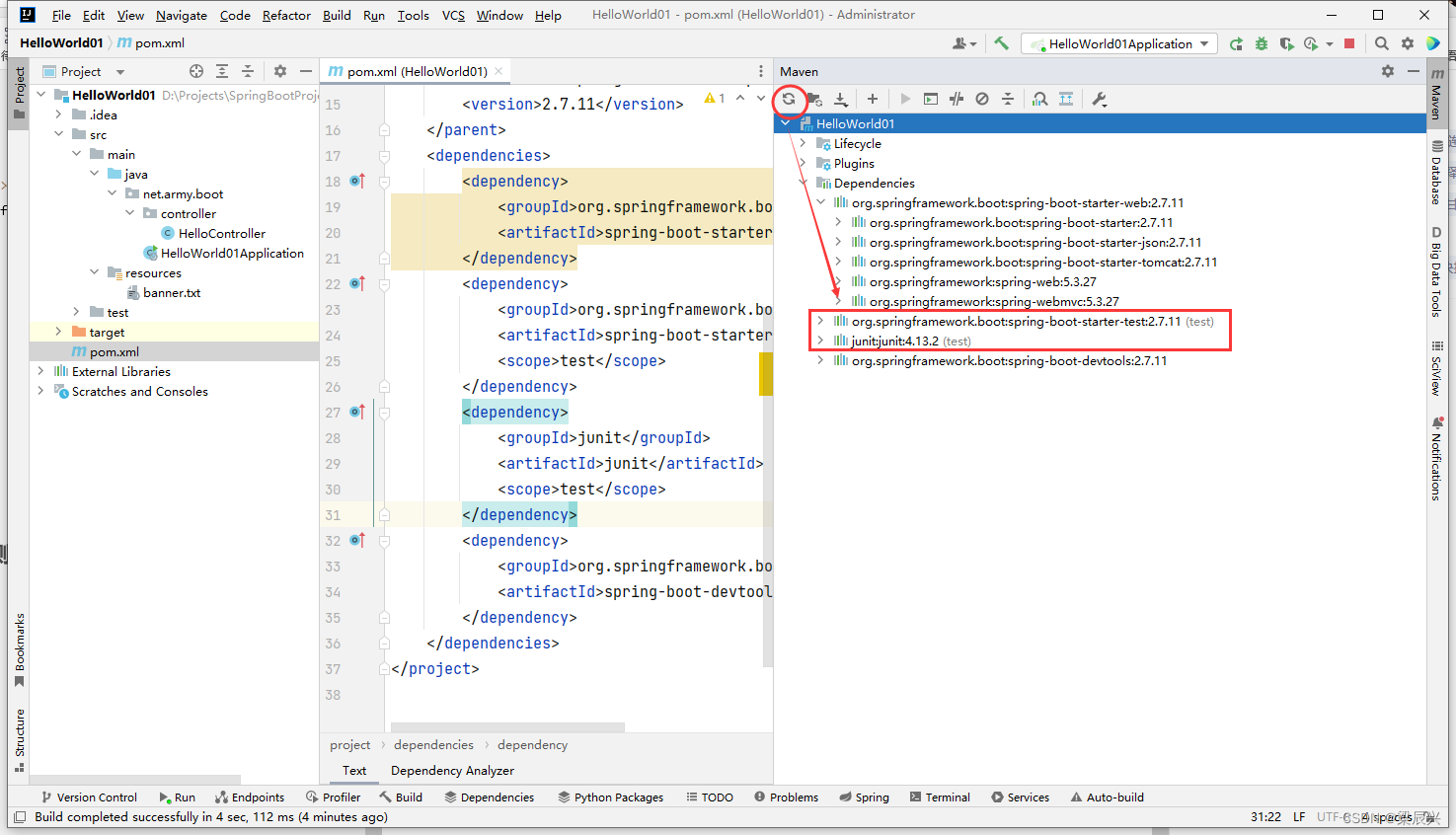Expand Lifecycle node in Maven tree
The height and width of the screenshot is (835, 1456).
[x=803, y=143]
